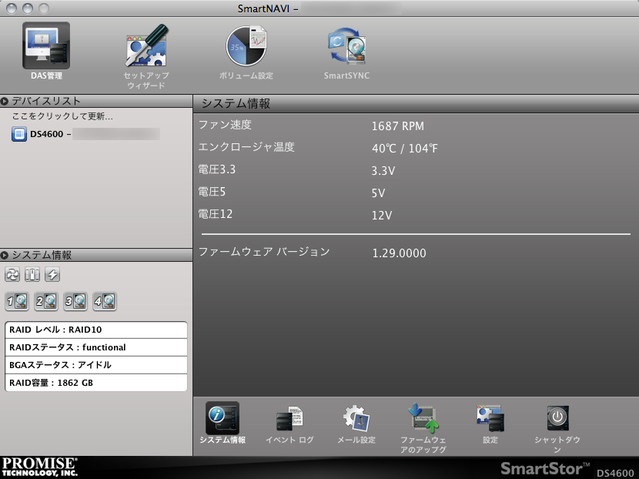The width and height of the screenshot is (639, 479).
Task: Collapse the left システム情報 panel
Action: click(6, 255)
